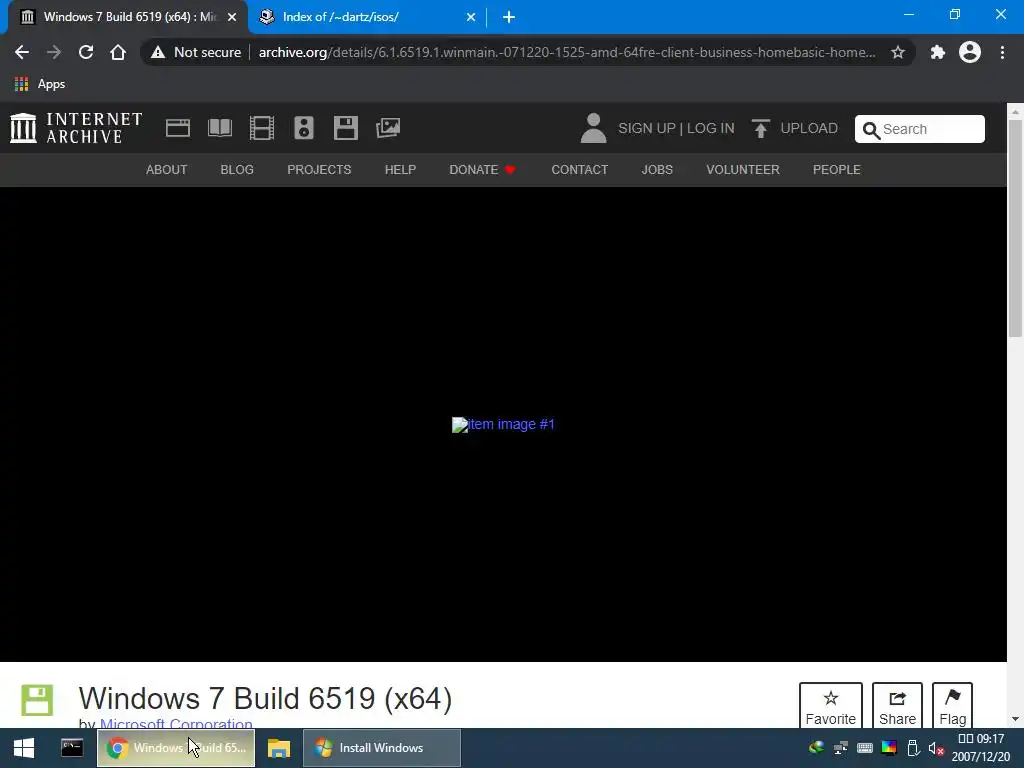Reload the page with the refresh icon
Screen dimensions: 1024x768
coord(86,52)
